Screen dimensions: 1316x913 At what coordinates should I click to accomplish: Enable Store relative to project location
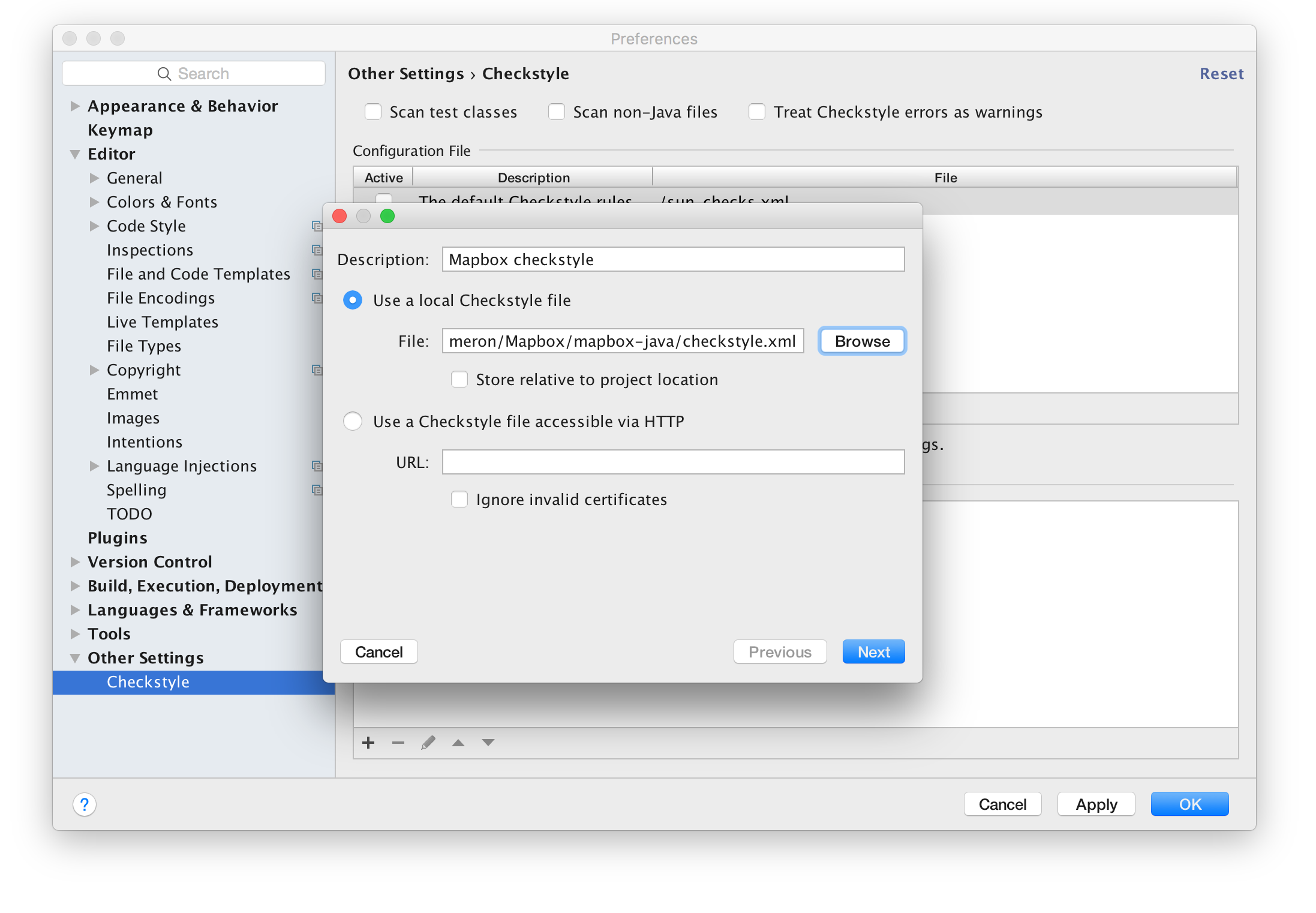pyautogui.click(x=459, y=380)
